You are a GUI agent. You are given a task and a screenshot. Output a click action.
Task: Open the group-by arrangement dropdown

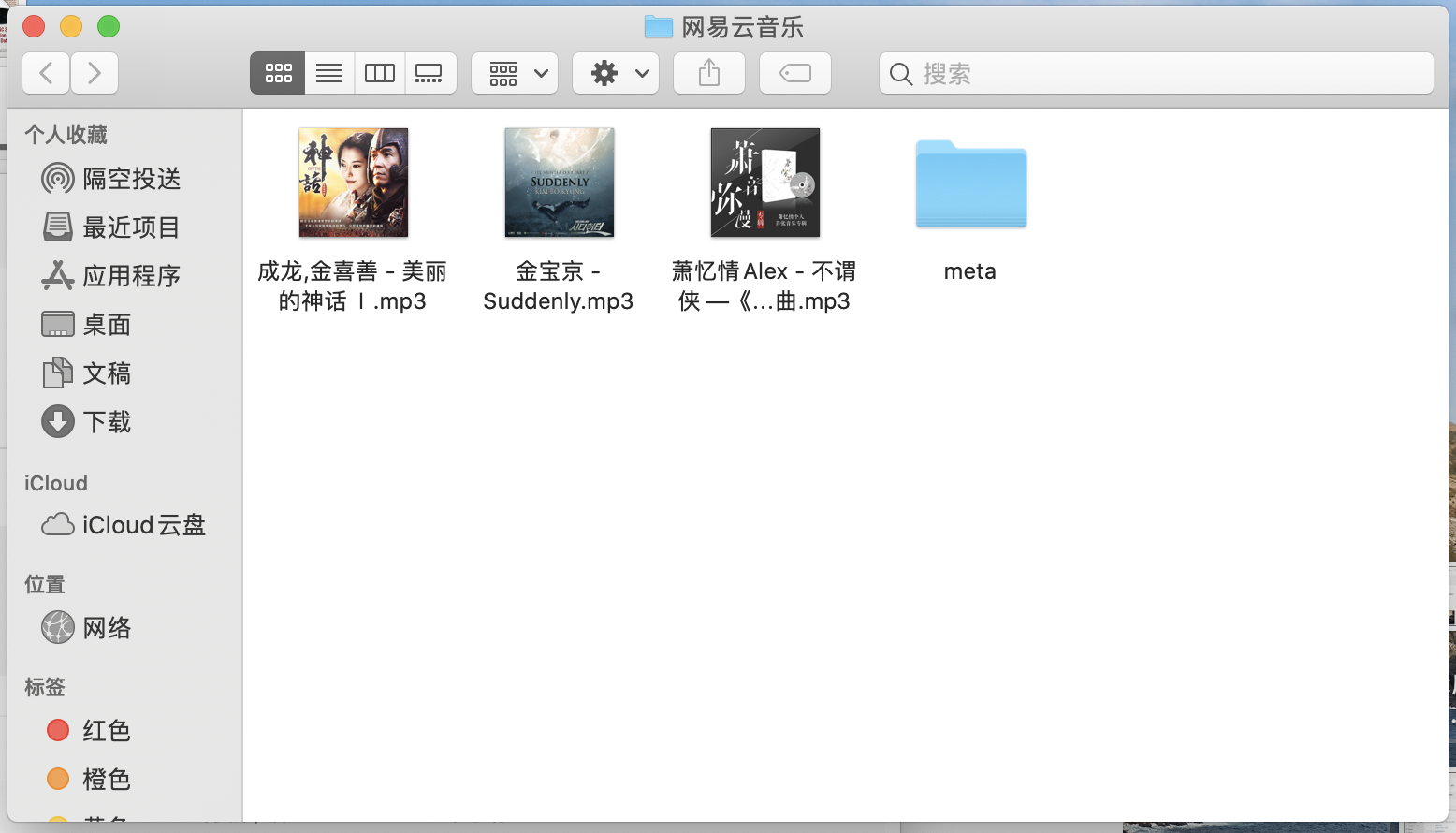pyautogui.click(x=516, y=73)
